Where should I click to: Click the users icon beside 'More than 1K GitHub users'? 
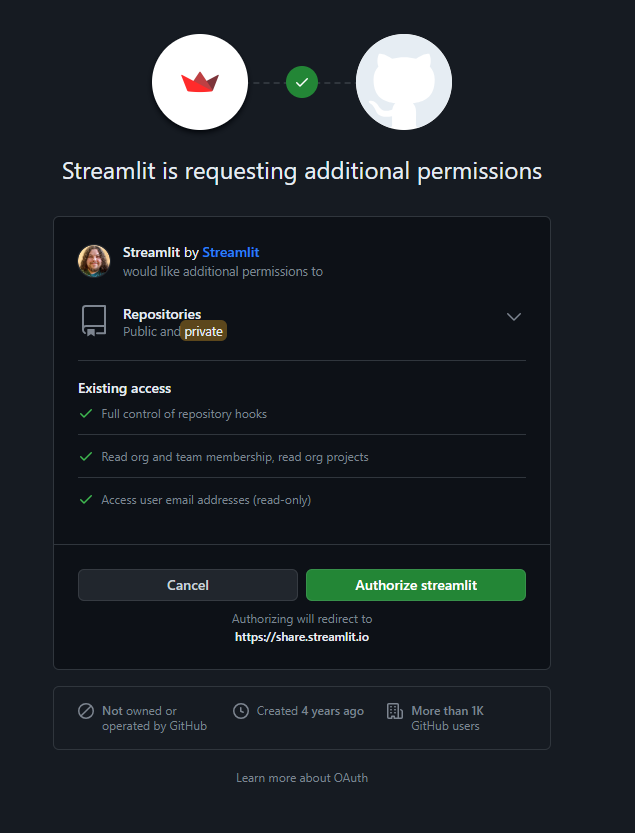coord(392,711)
